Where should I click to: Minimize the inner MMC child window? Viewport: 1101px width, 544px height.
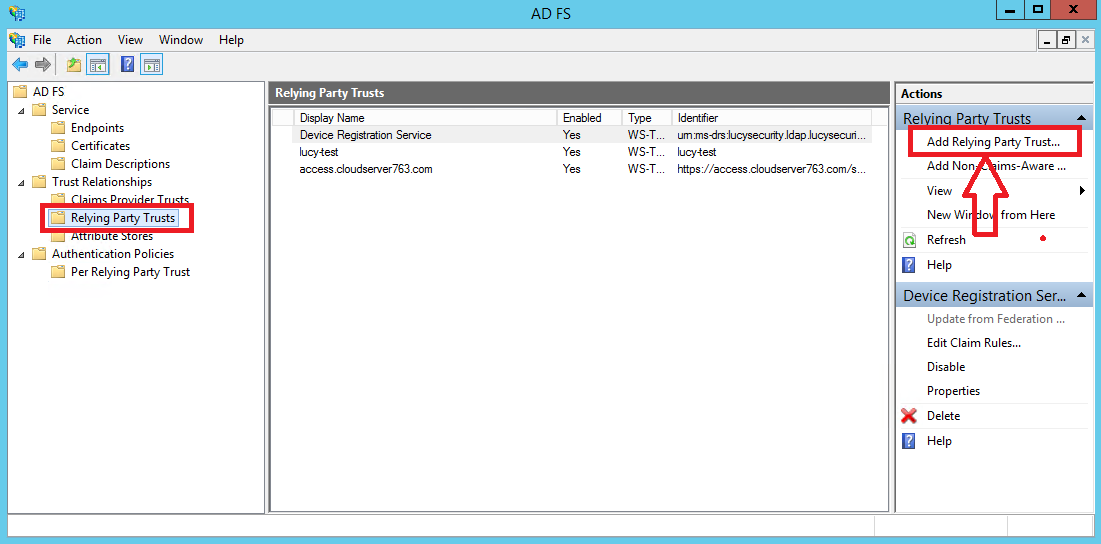tap(1048, 41)
